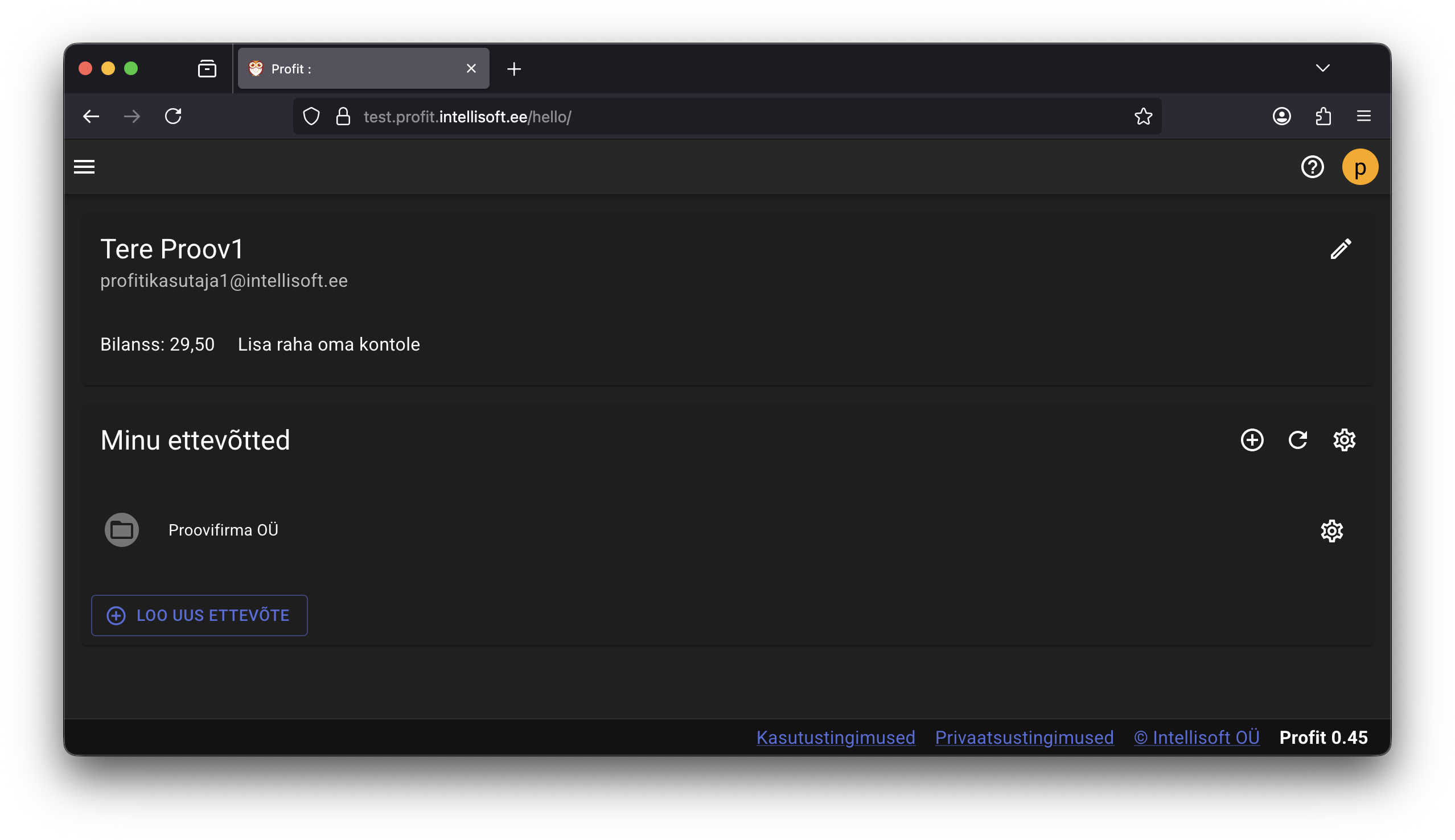
Task: Expand the browser tab list chevron
Action: (1322, 68)
